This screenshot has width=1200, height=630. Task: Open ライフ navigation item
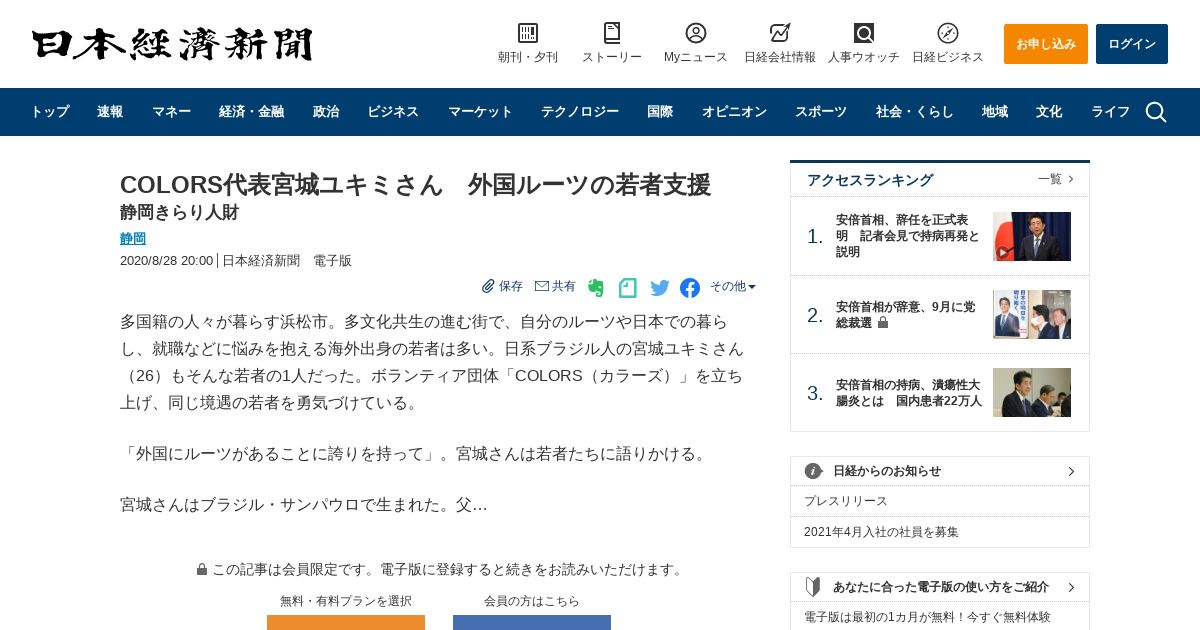pyautogui.click(x=1110, y=112)
